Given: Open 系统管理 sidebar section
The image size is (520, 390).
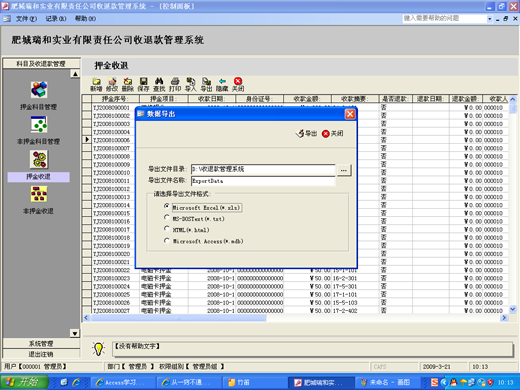Looking at the screenshot, I should (x=41, y=343).
